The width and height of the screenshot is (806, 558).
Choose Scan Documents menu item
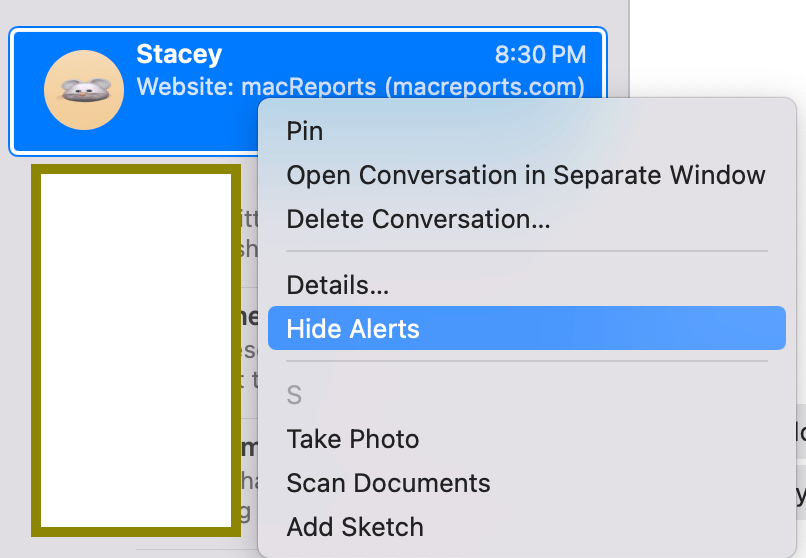388,483
